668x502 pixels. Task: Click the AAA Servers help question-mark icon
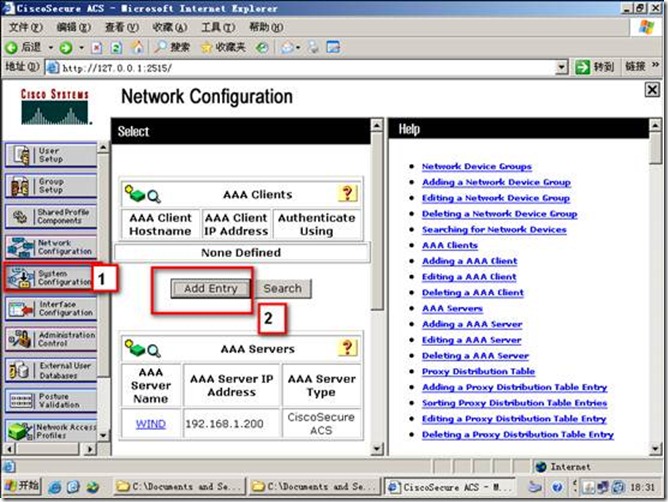(347, 348)
